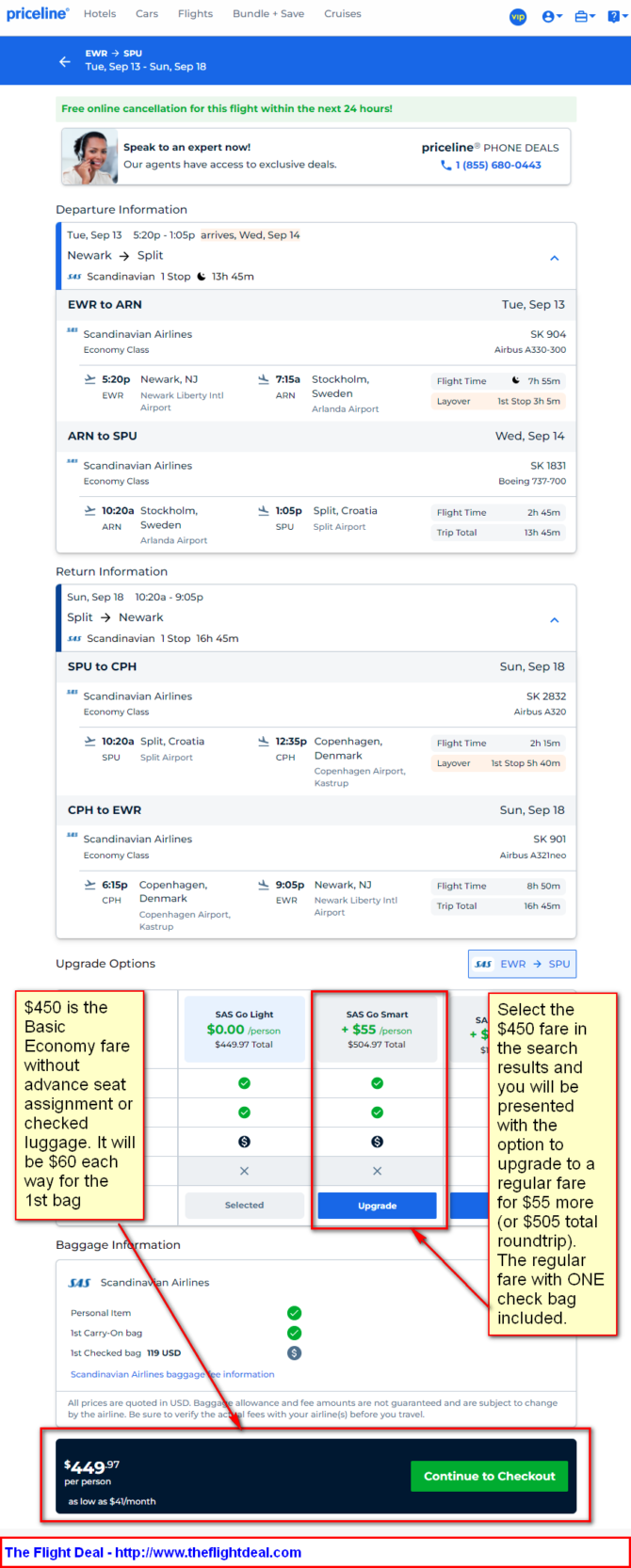Click the 1st Checked bag fee dollar icon
This screenshot has width=631, height=1568.
pos(294,1352)
